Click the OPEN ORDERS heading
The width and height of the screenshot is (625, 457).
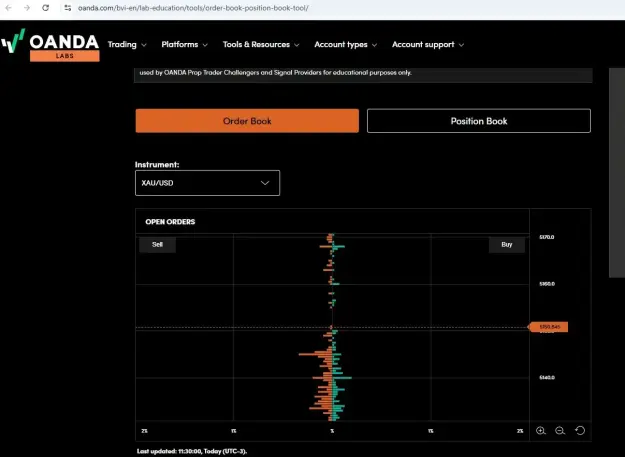(x=170, y=222)
